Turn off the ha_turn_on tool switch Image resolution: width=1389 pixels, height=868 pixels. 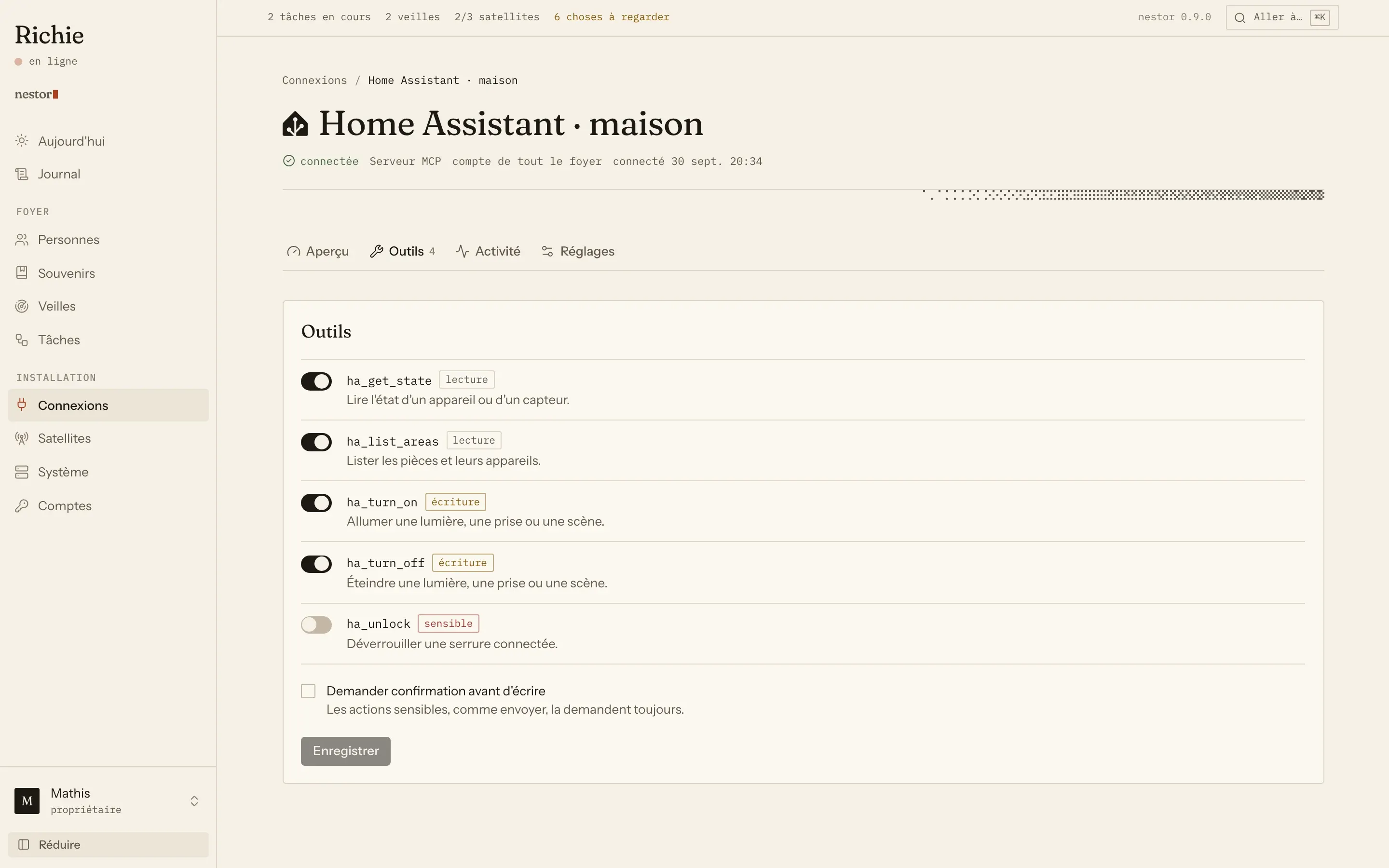coord(316,503)
